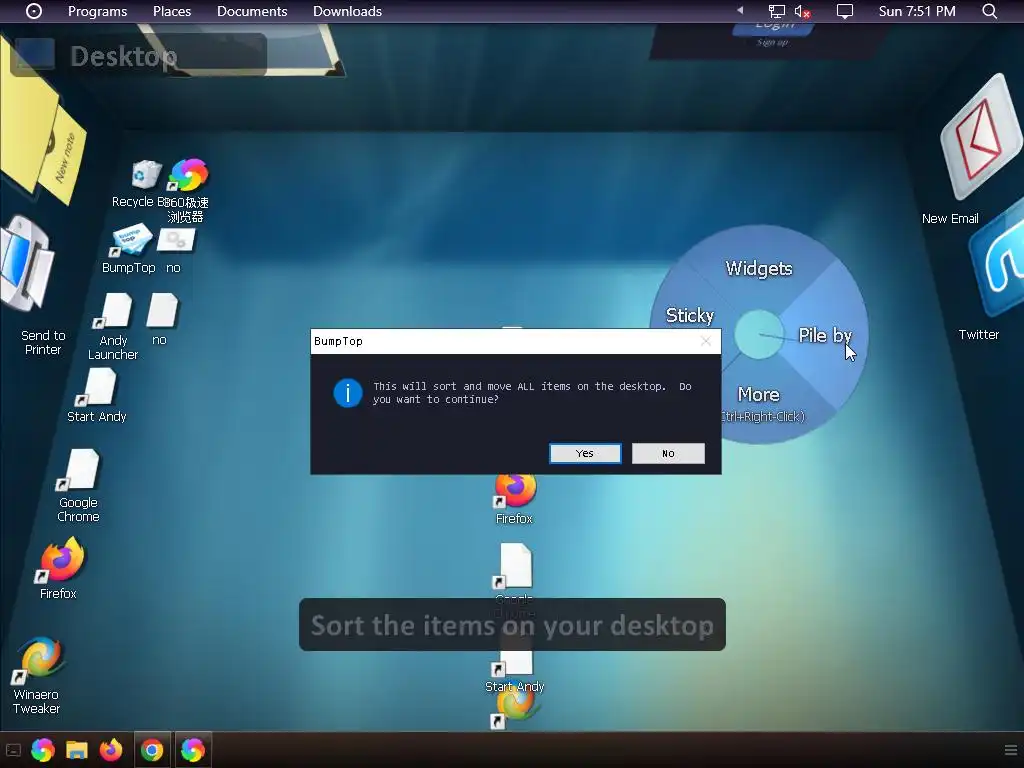Choose Sticky in the pie menu
Screen dimensions: 1024x768
click(690, 315)
